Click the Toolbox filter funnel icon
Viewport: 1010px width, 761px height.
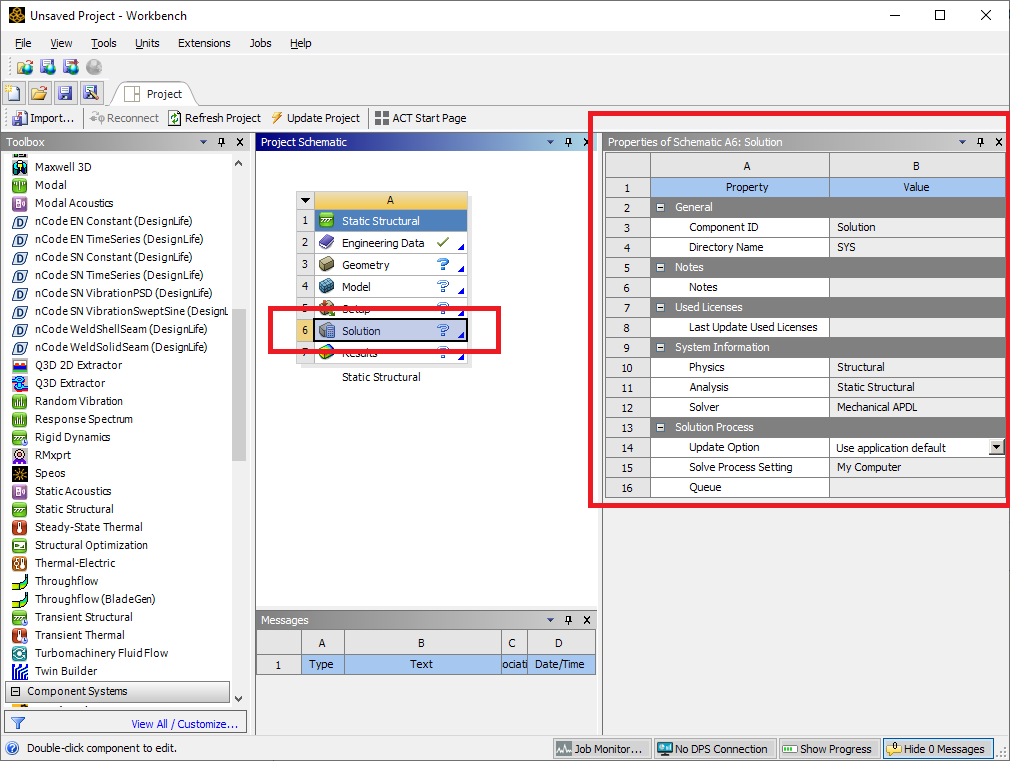17,723
